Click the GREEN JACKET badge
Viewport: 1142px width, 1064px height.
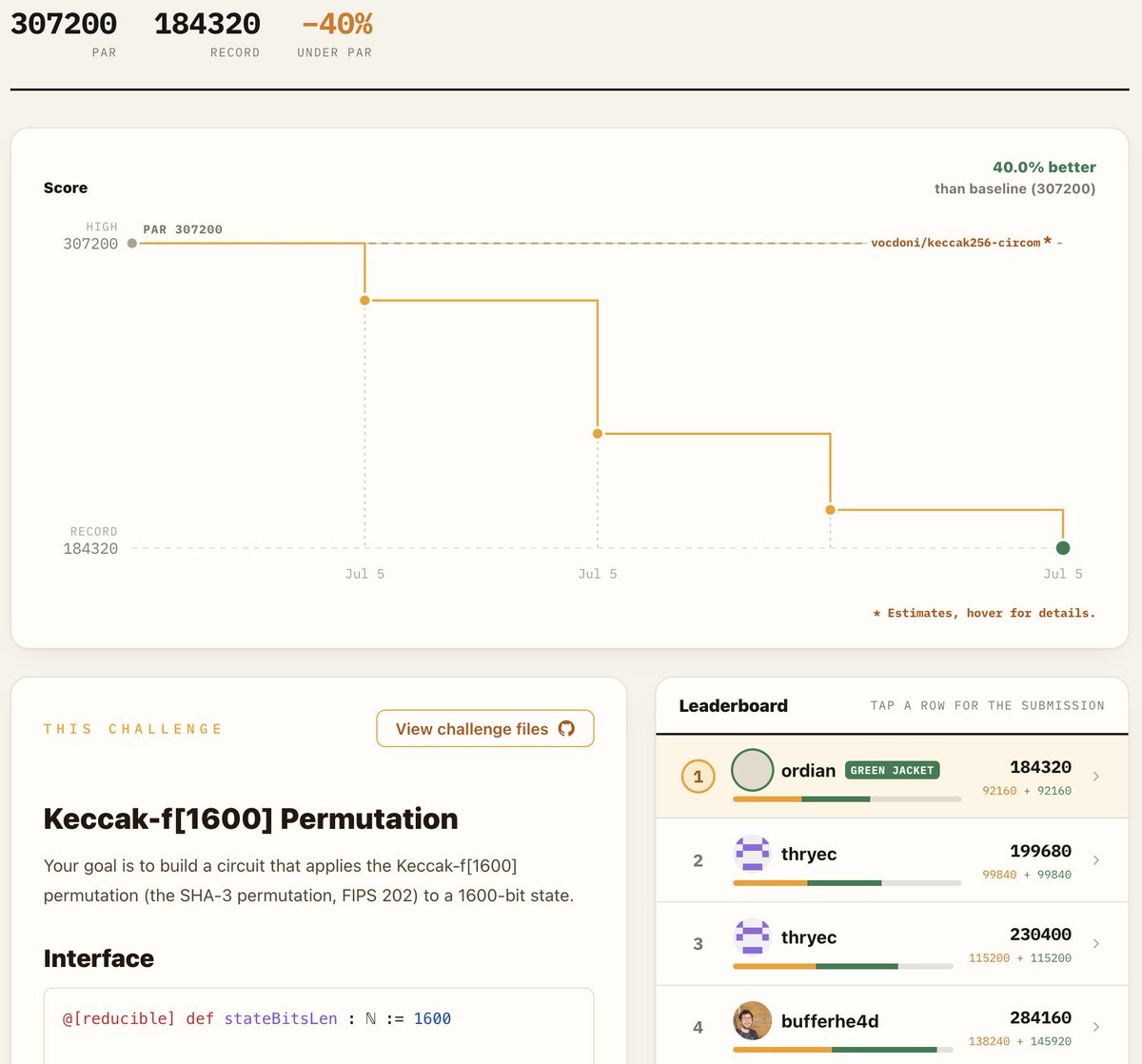(892, 770)
